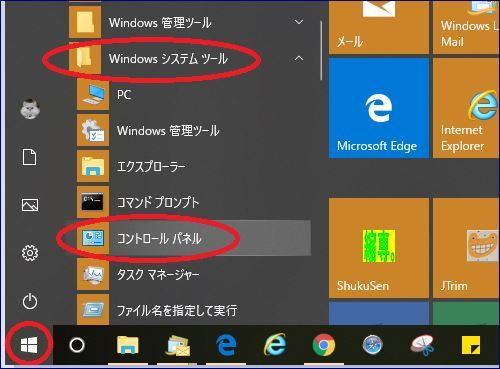The height and width of the screenshot is (369, 500).
Task: Open Snipping Tool from the taskbar
Action: tap(422, 346)
